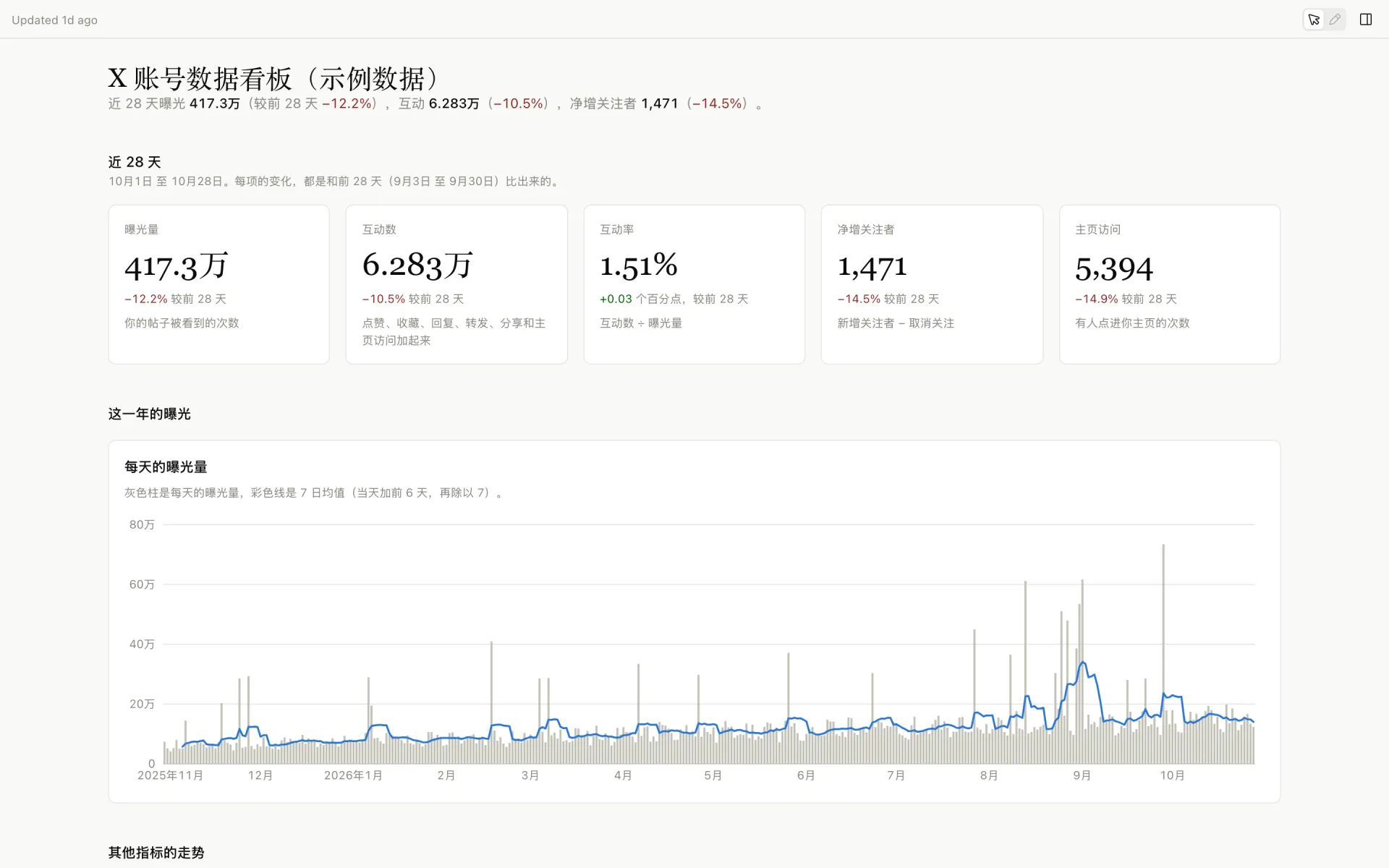Viewport: 1389px width, 868px height.
Task: Click the 2026年1月 x-axis label
Action: (353, 775)
